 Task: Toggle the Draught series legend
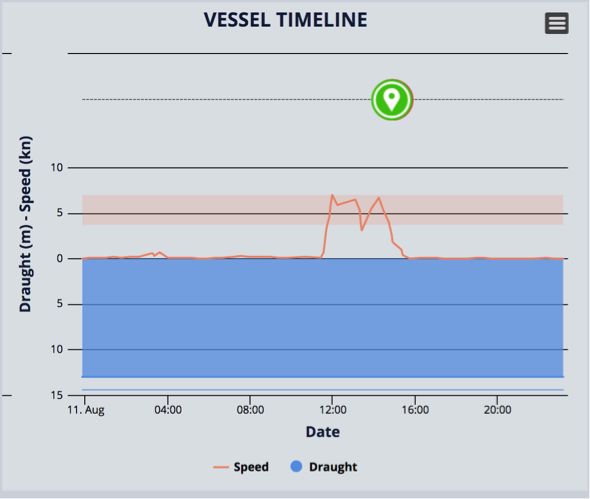tap(324, 467)
